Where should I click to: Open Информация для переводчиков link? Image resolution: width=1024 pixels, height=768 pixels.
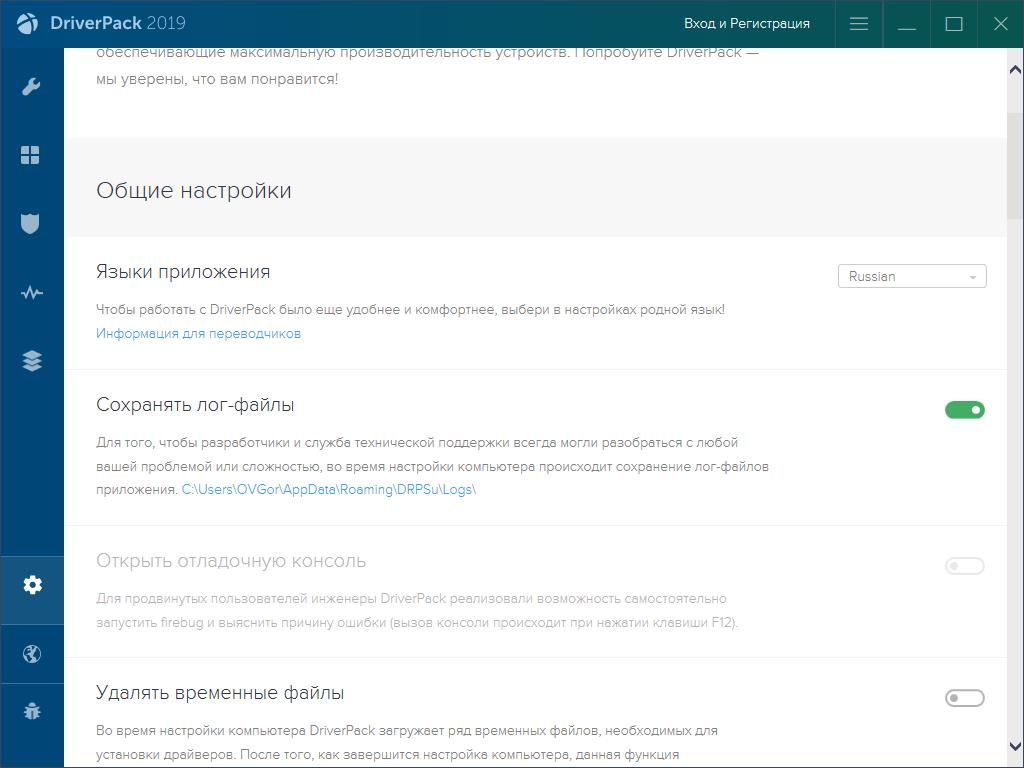point(199,333)
